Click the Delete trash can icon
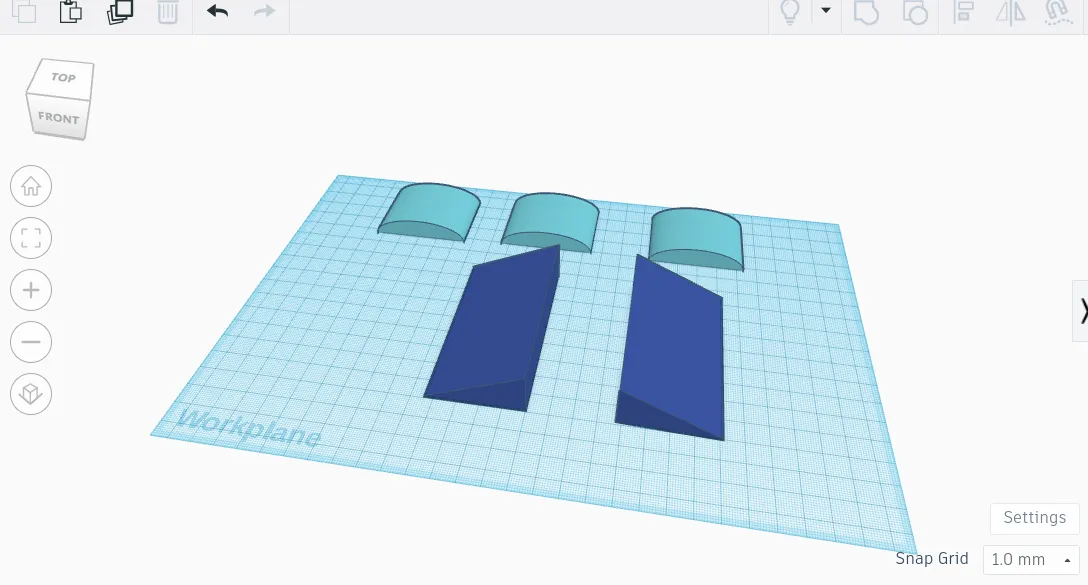 click(x=168, y=11)
